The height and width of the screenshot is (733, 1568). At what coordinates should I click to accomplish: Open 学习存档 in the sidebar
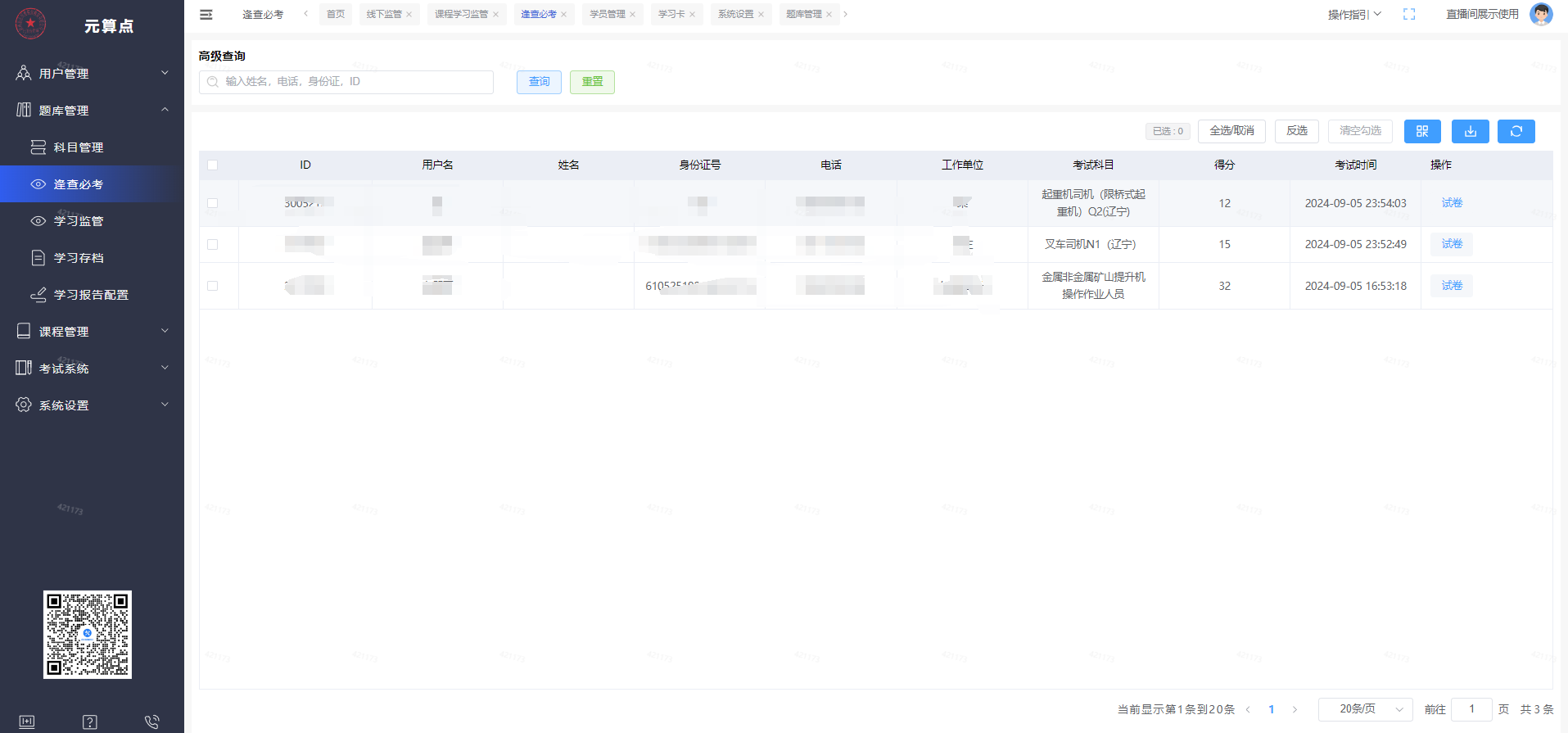(x=92, y=258)
